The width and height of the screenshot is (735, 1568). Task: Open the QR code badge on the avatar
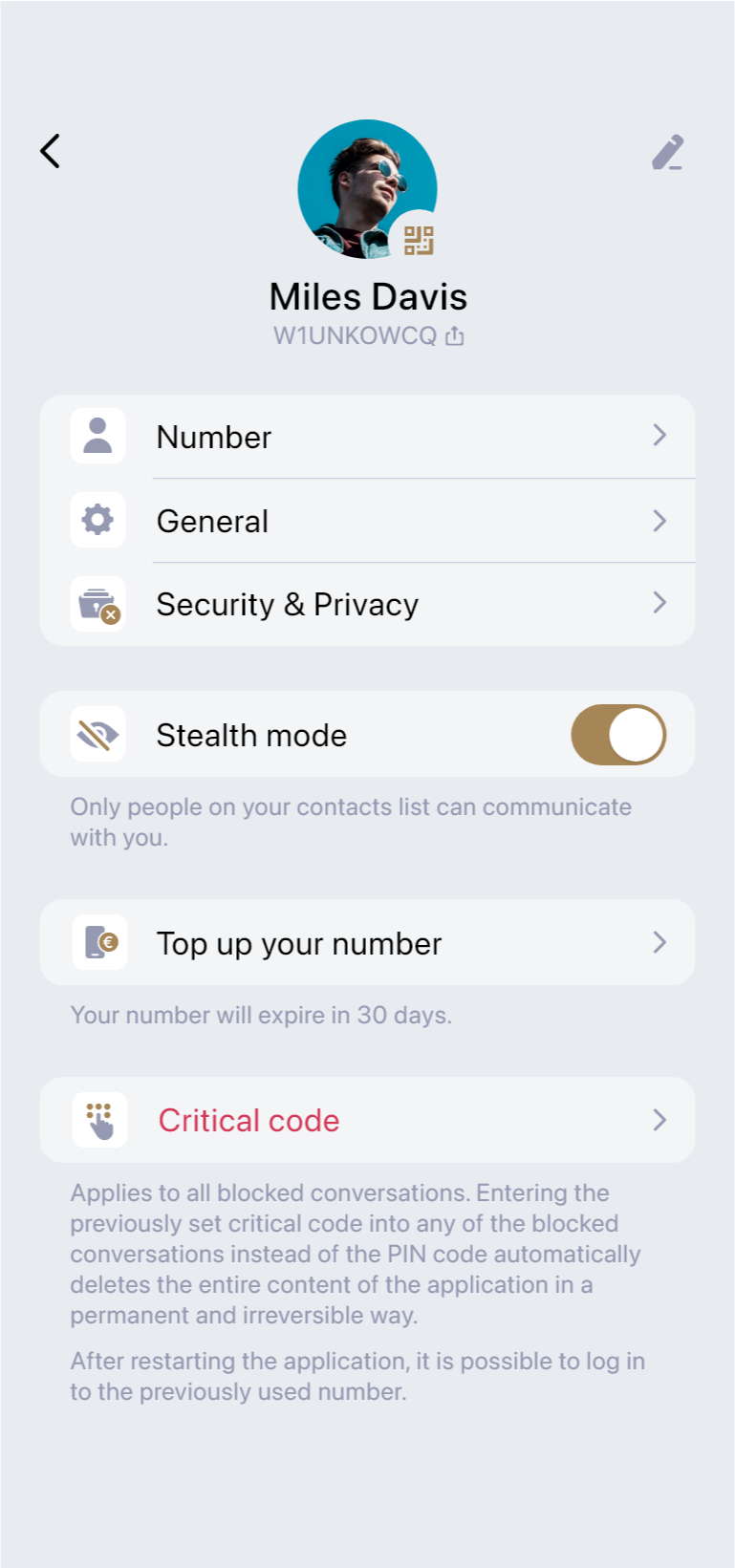coord(419,240)
